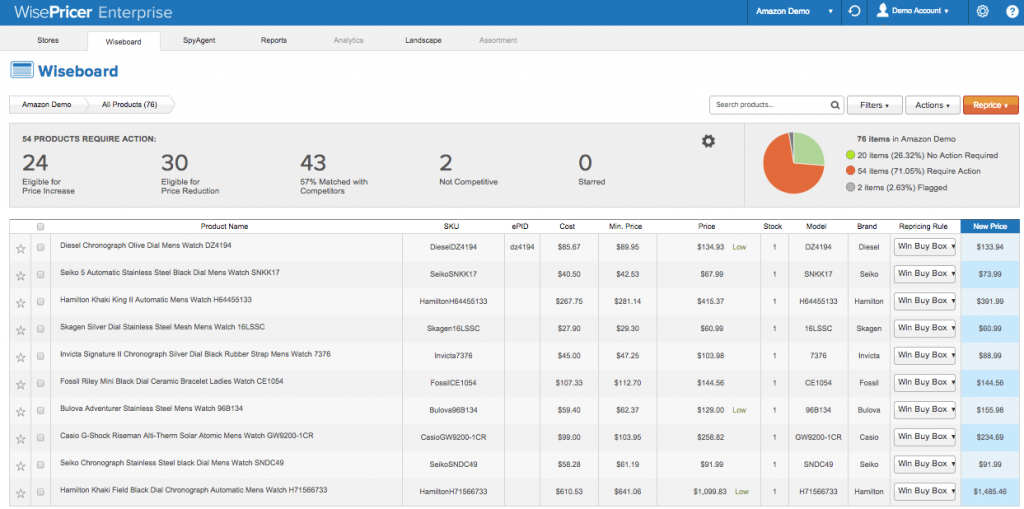Toggle the select-all checkbox in table header
1024x509 pixels.
(x=40, y=227)
